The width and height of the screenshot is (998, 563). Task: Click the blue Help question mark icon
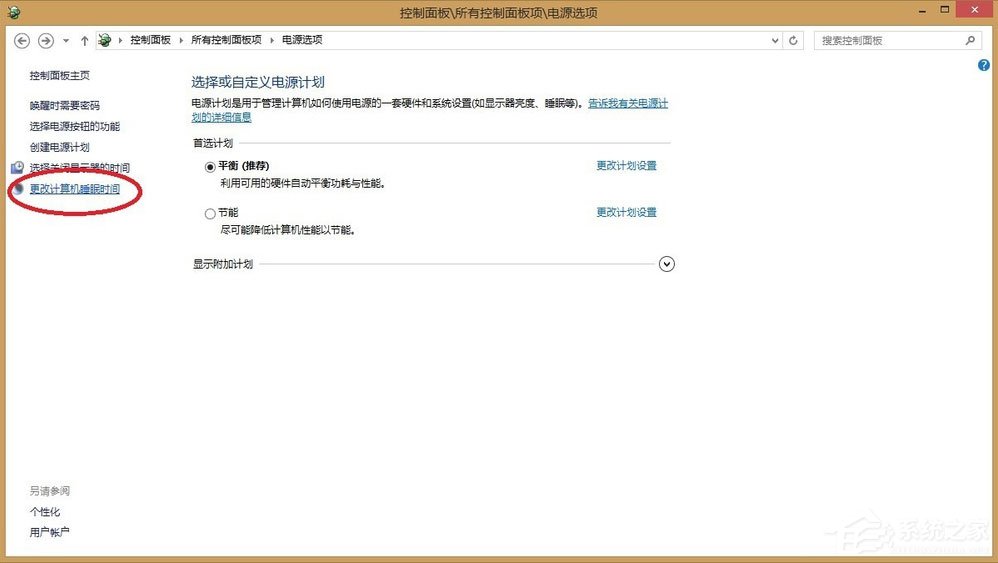pos(984,65)
